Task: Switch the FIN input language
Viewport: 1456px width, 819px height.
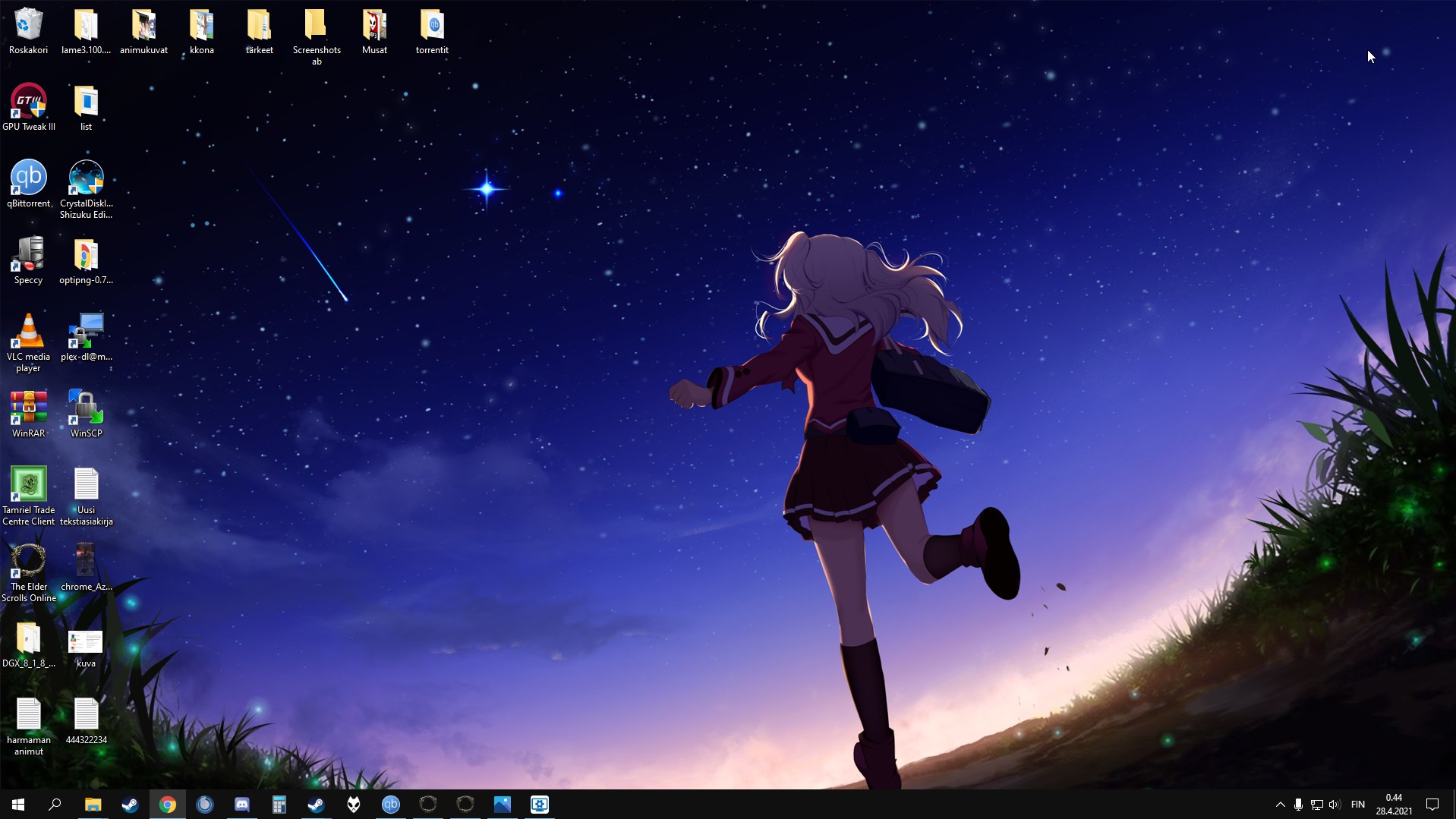Action: (x=1358, y=805)
